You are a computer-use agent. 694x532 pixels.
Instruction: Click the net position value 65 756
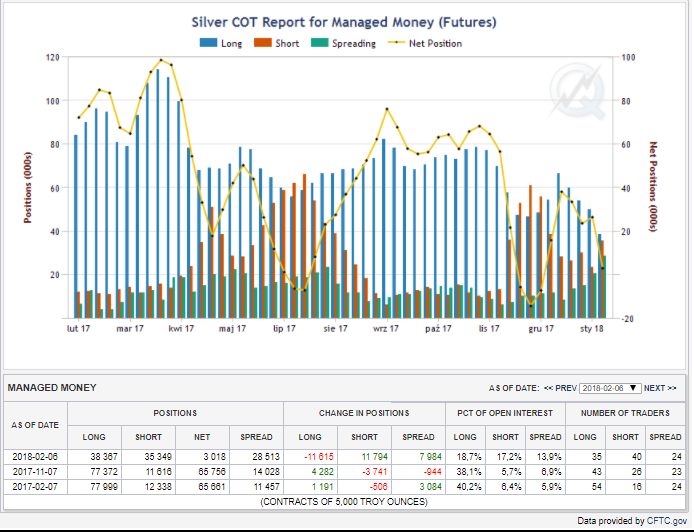click(x=212, y=472)
